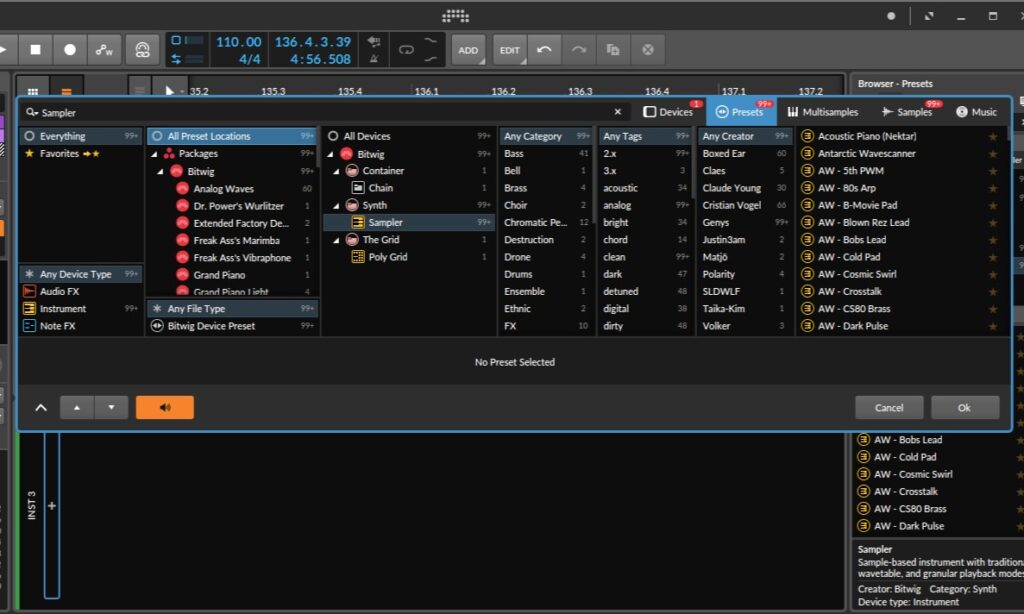
Task: Collapse the Bitwig node in devices tree
Action: click(331, 154)
